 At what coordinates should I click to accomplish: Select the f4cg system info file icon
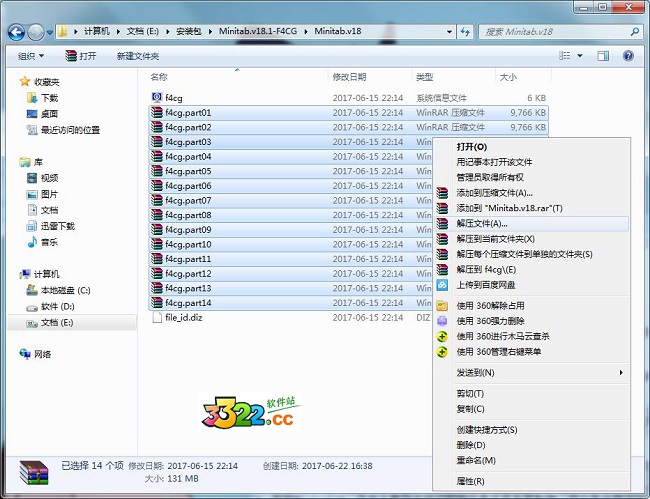coord(157,97)
